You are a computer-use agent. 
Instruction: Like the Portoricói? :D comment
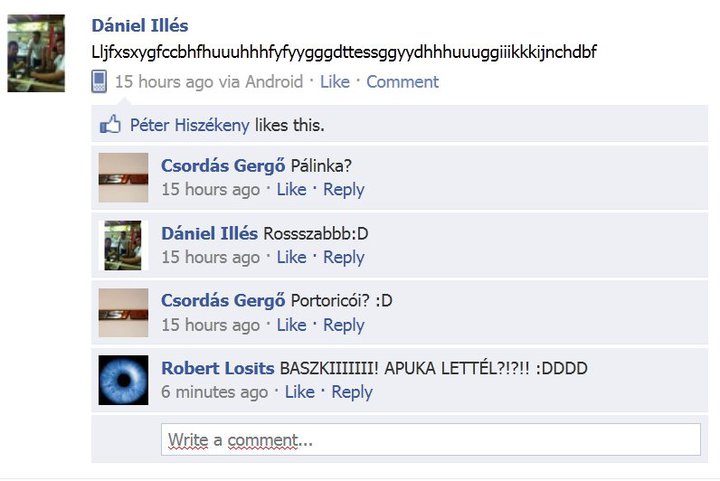pos(291,325)
